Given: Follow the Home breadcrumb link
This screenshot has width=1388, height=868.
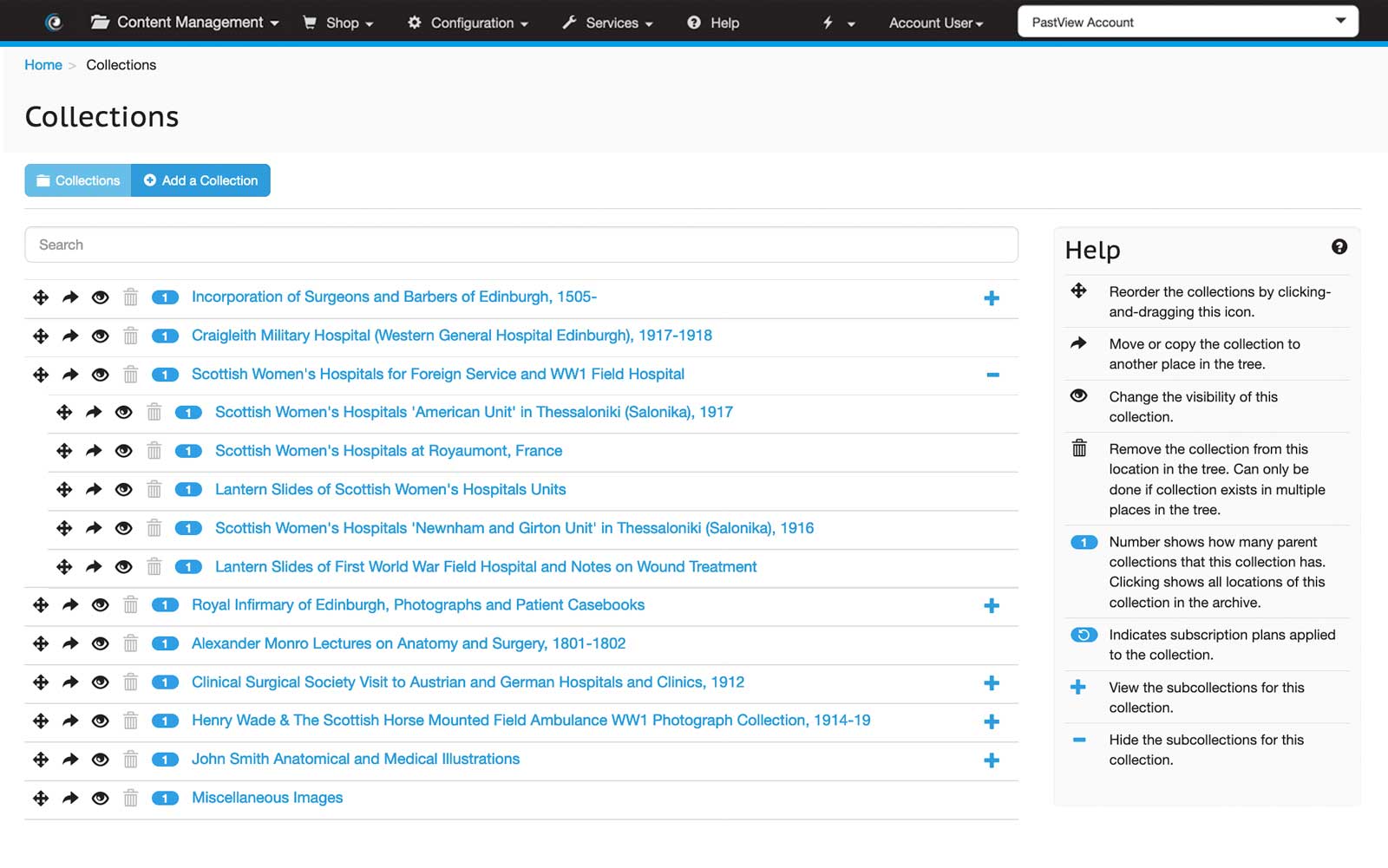Looking at the screenshot, I should [43, 64].
